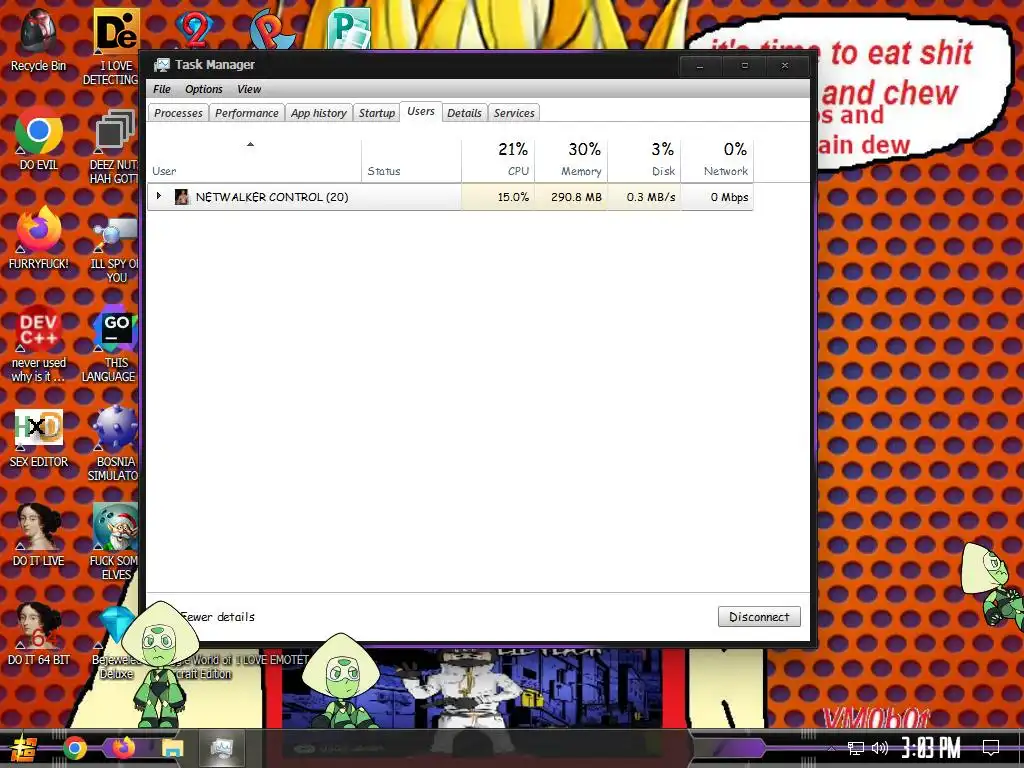Sort by the CPU column header
This screenshot has height=768, width=1024.
coord(498,160)
